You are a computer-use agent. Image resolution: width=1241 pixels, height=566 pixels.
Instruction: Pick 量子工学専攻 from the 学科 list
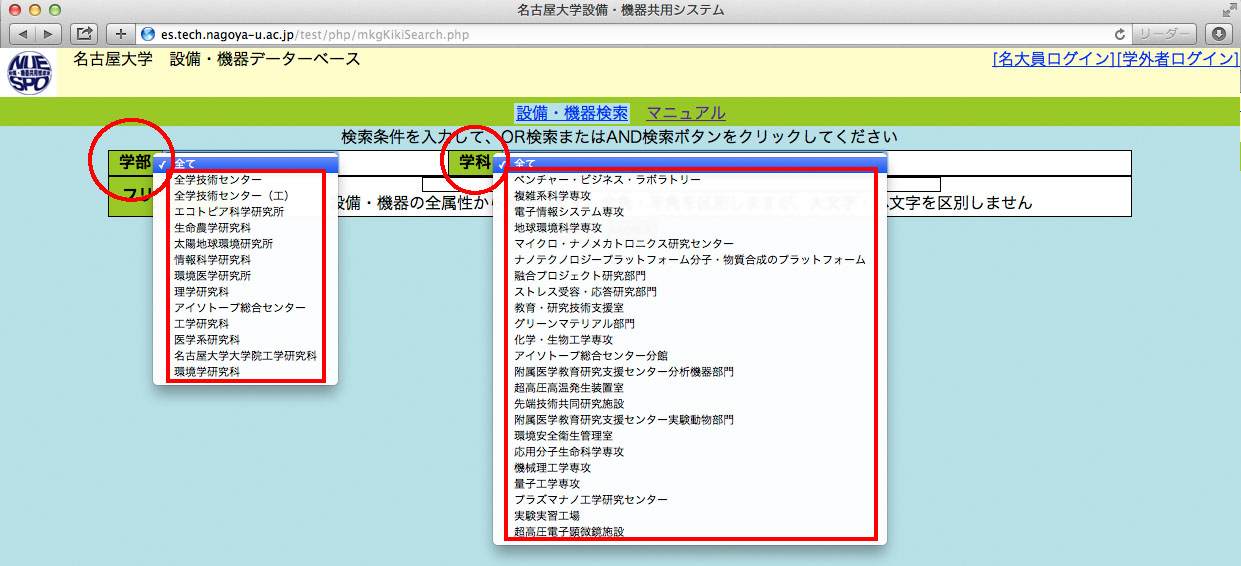tap(552, 484)
